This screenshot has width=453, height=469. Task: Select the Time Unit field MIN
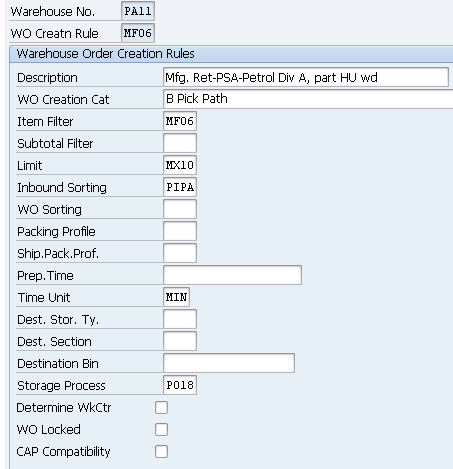(177, 297)
